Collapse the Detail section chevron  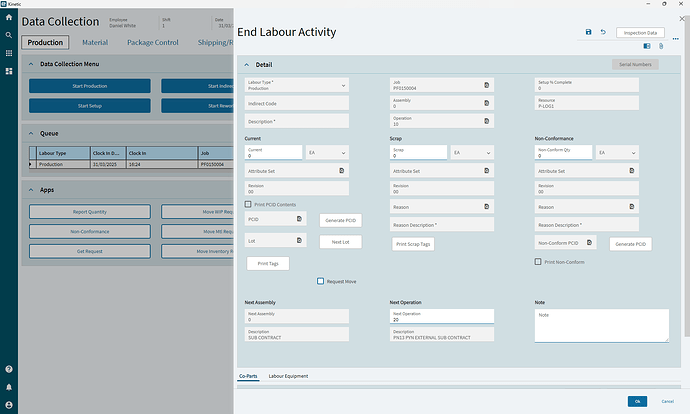247,65
